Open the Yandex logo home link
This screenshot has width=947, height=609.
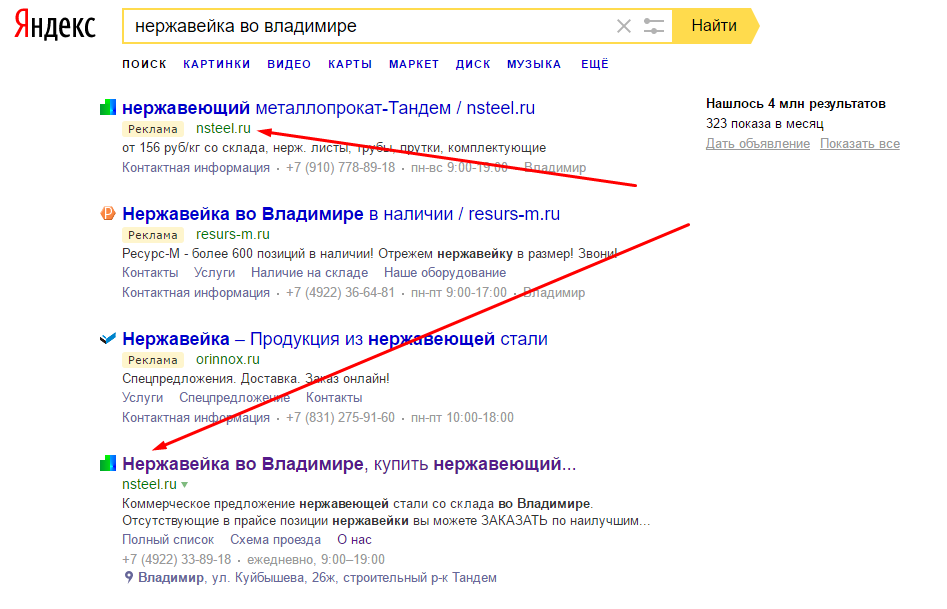pos(55,26)
